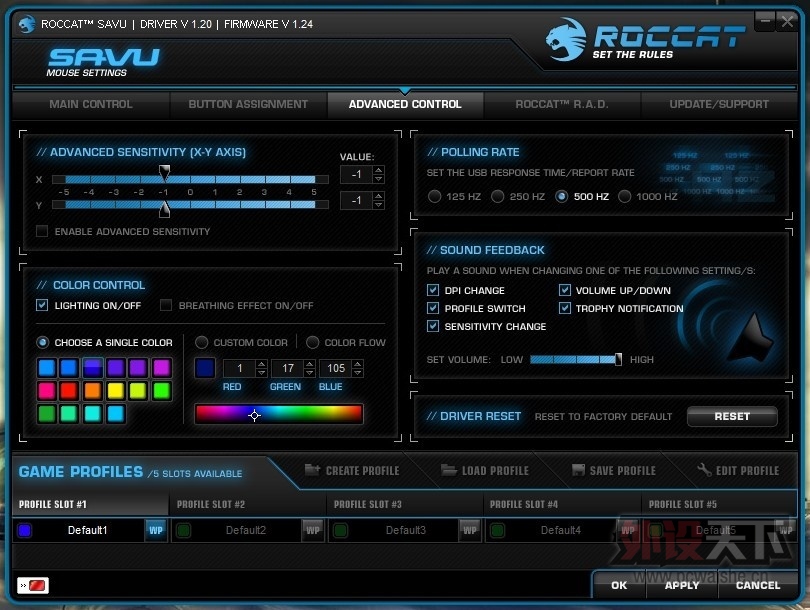Click the WP icon for Default1 profile
This screenshot has width=810, height=610.
pos(155,530)
